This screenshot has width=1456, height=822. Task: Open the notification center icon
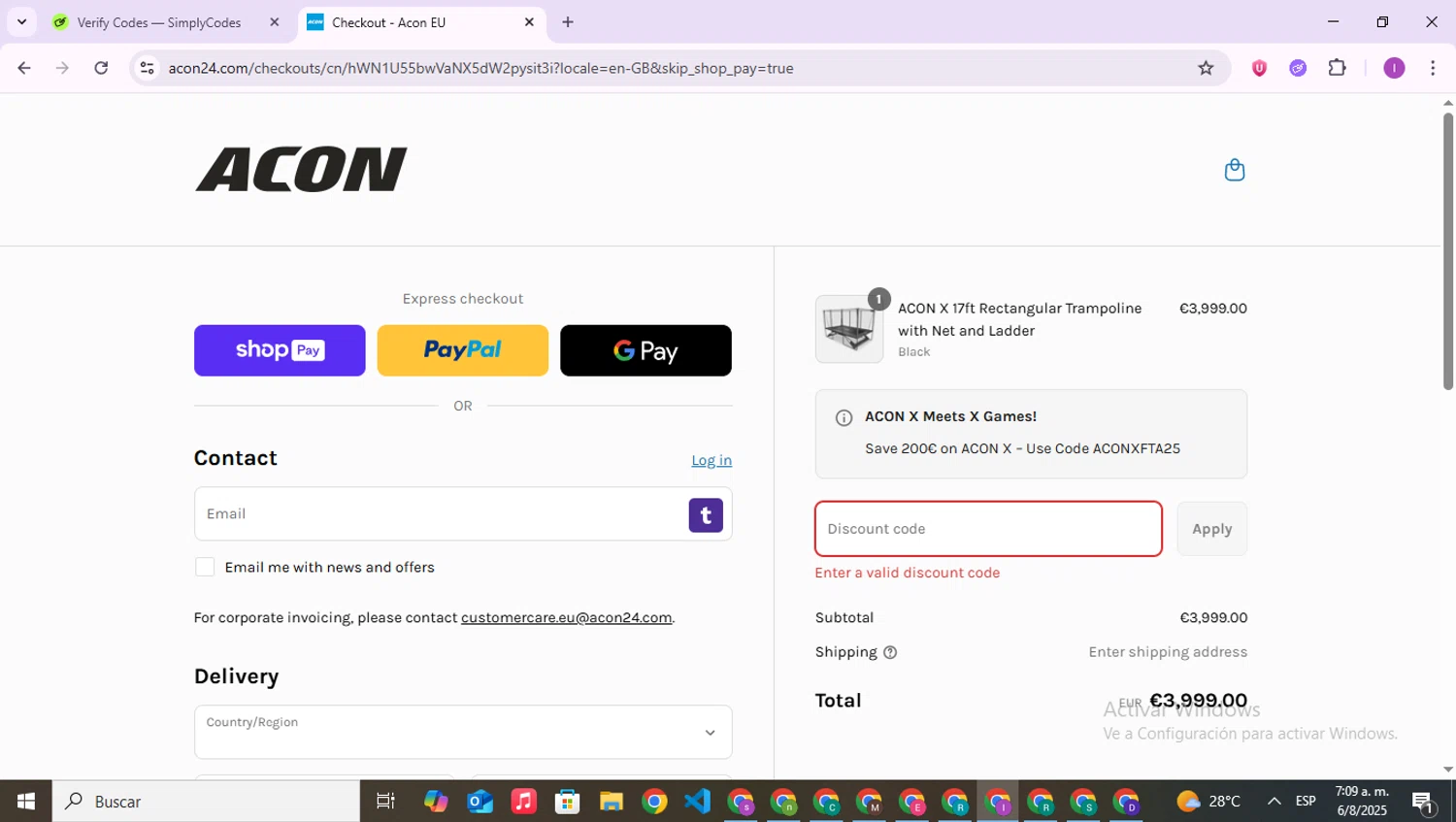tap(1424, 802)
